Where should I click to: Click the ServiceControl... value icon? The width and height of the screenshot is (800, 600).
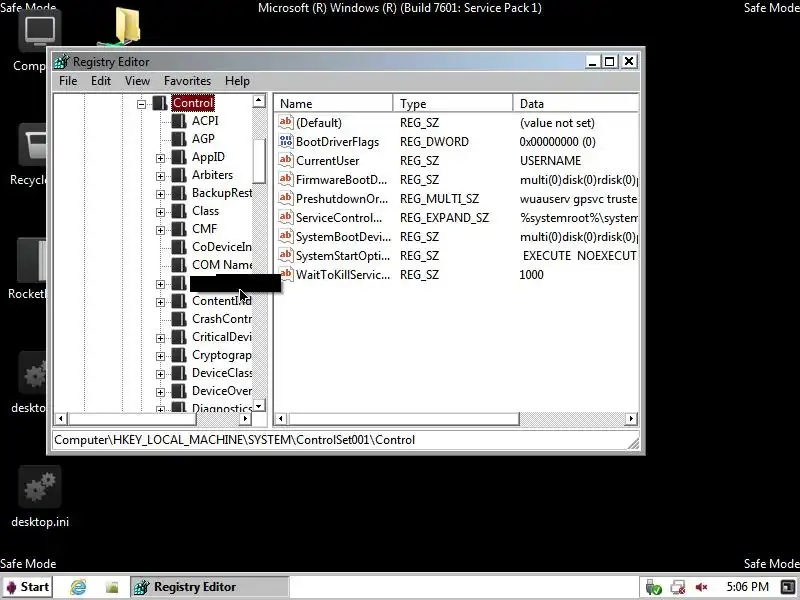click(x=286, y=217)
